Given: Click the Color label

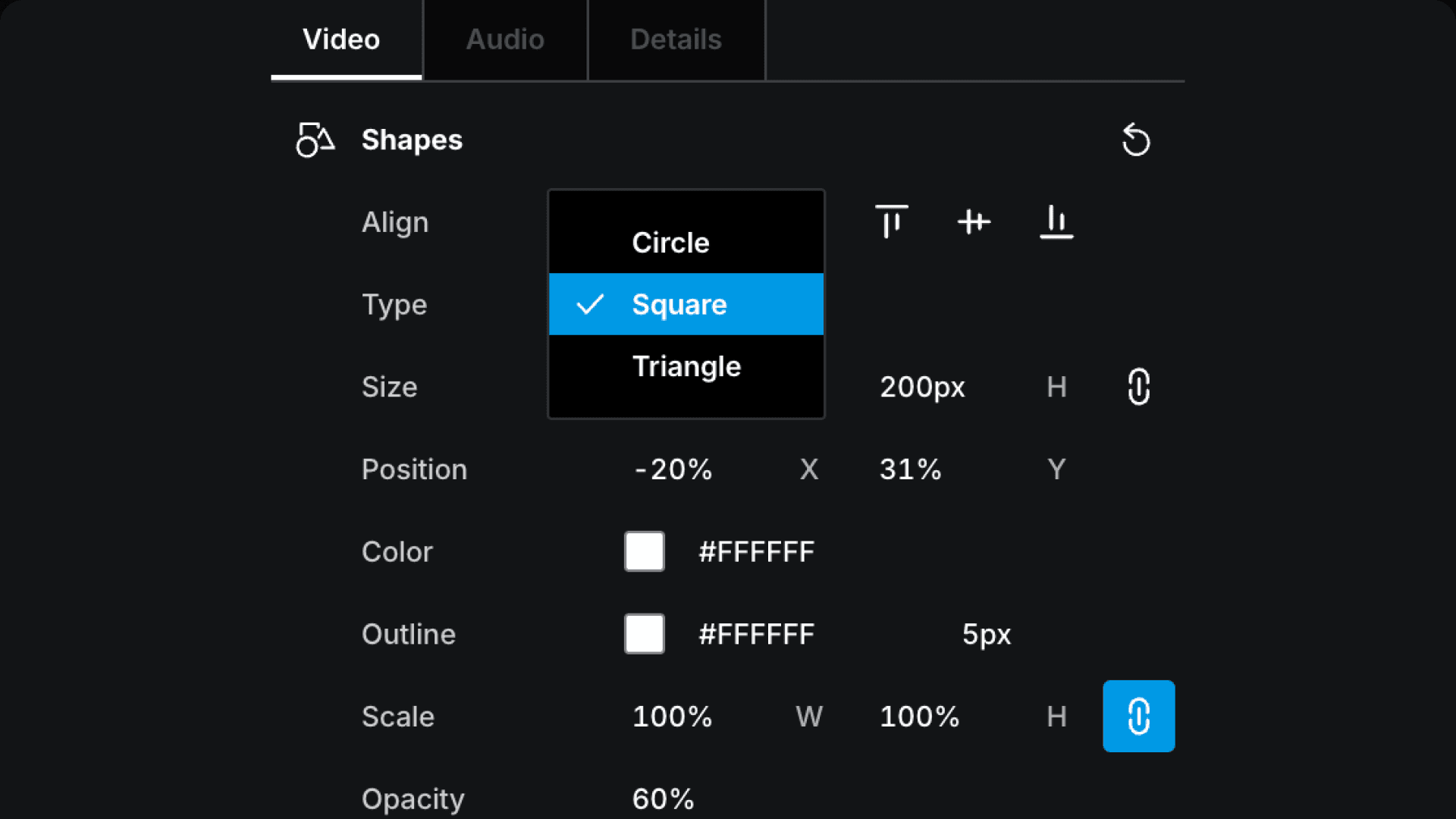Looking at the screenshot, I should coord(397,552).
